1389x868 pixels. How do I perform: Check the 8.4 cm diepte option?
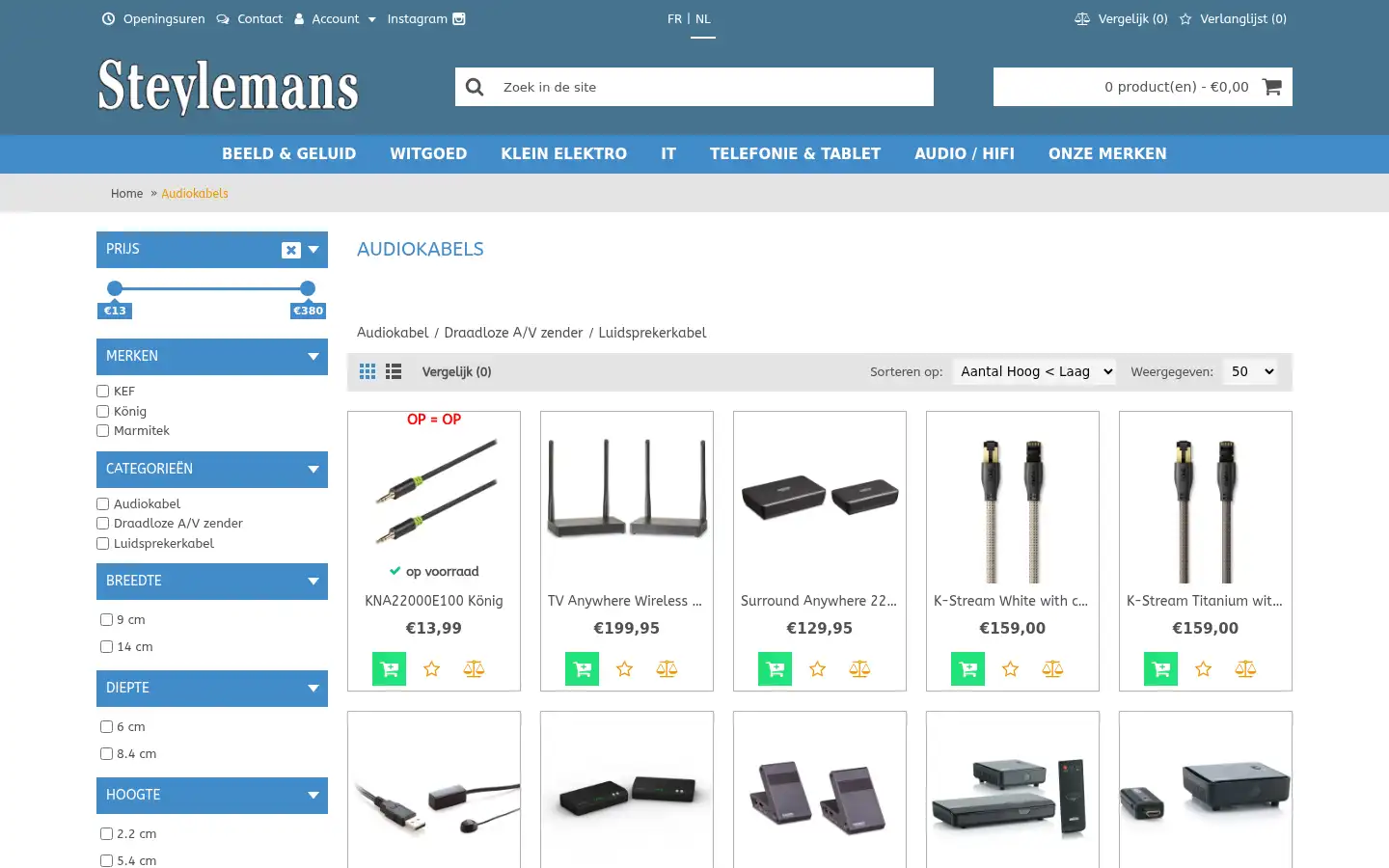click(x=106, y=753)
